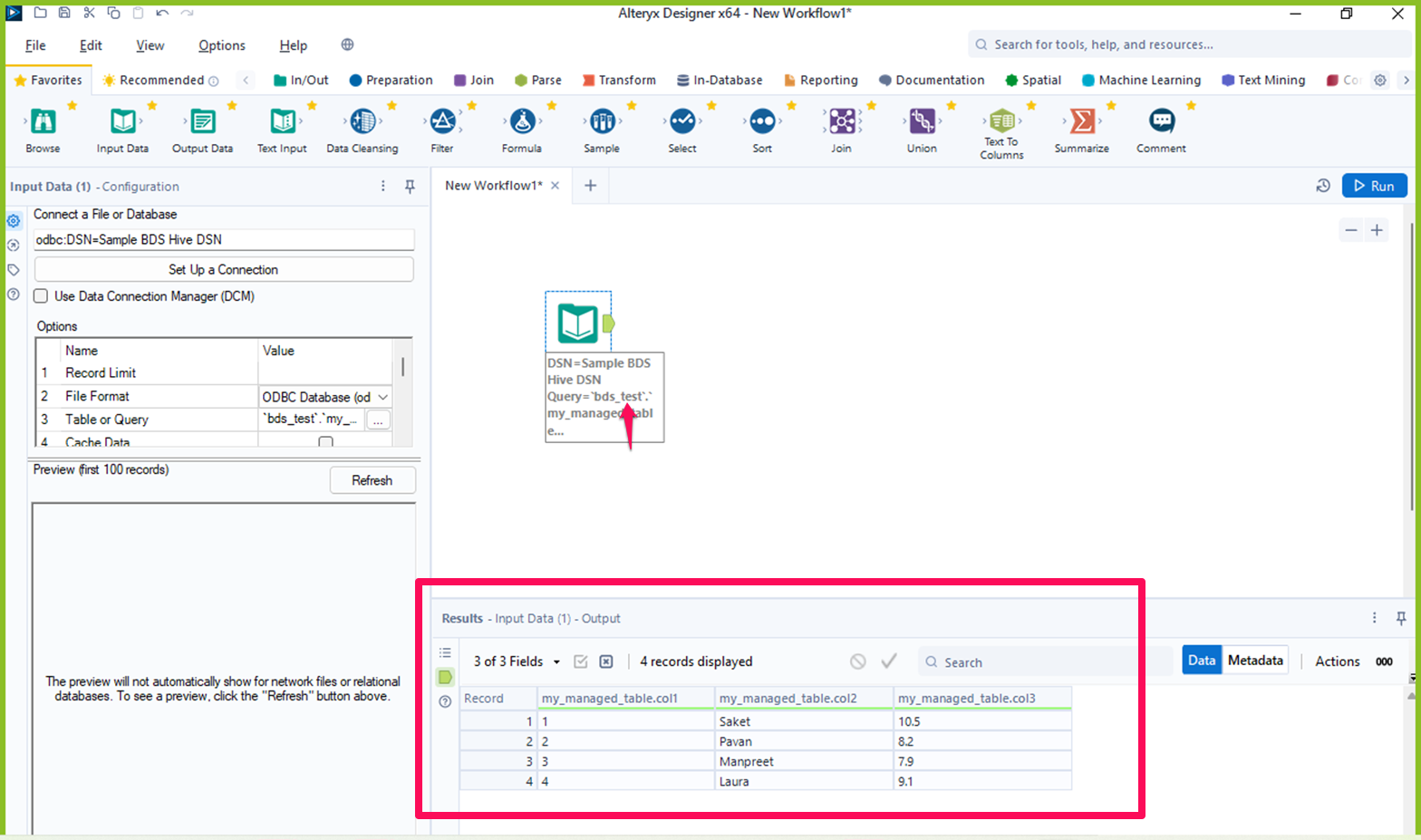Screen dimensions: 1421x840
Task: Open the Transform tool category
Action: point(619,80)
